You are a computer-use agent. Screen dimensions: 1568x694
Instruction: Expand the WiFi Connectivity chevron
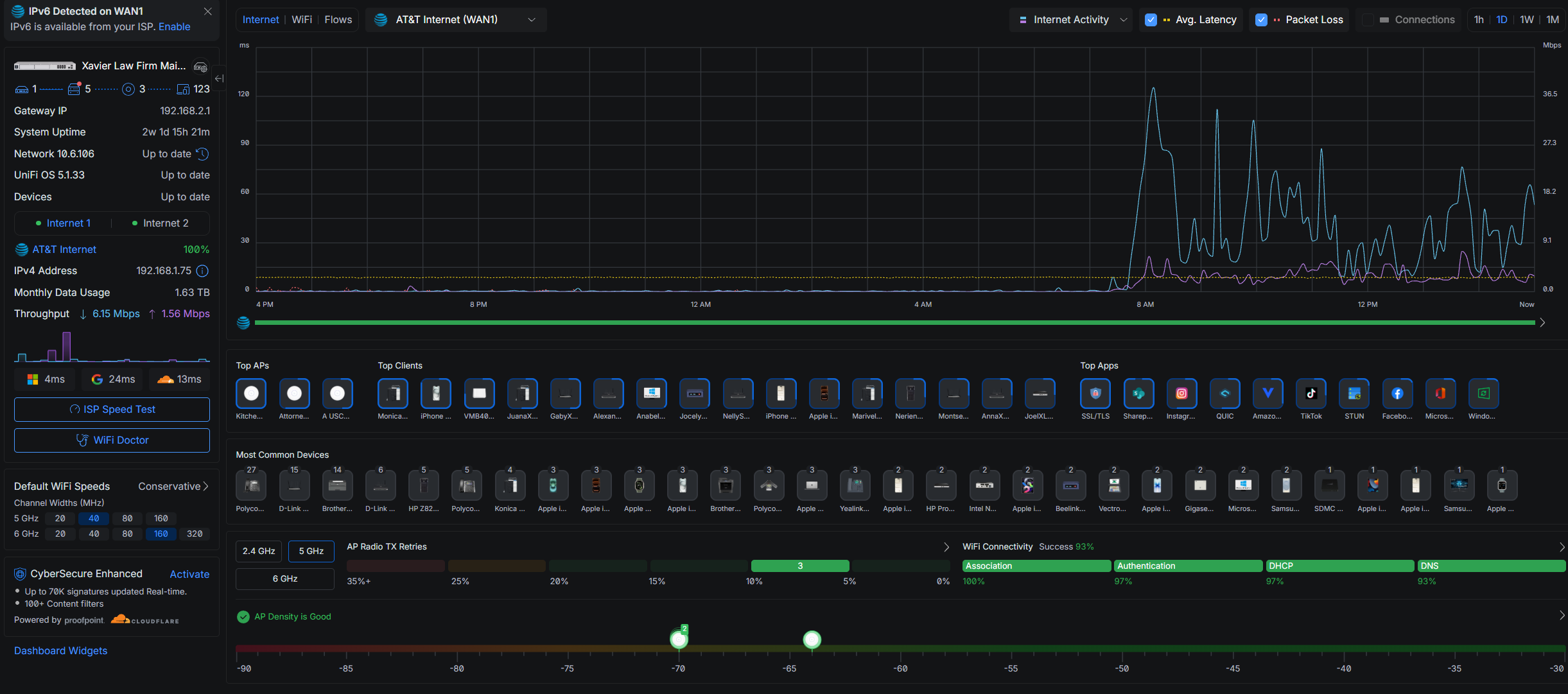(1562, 547)
